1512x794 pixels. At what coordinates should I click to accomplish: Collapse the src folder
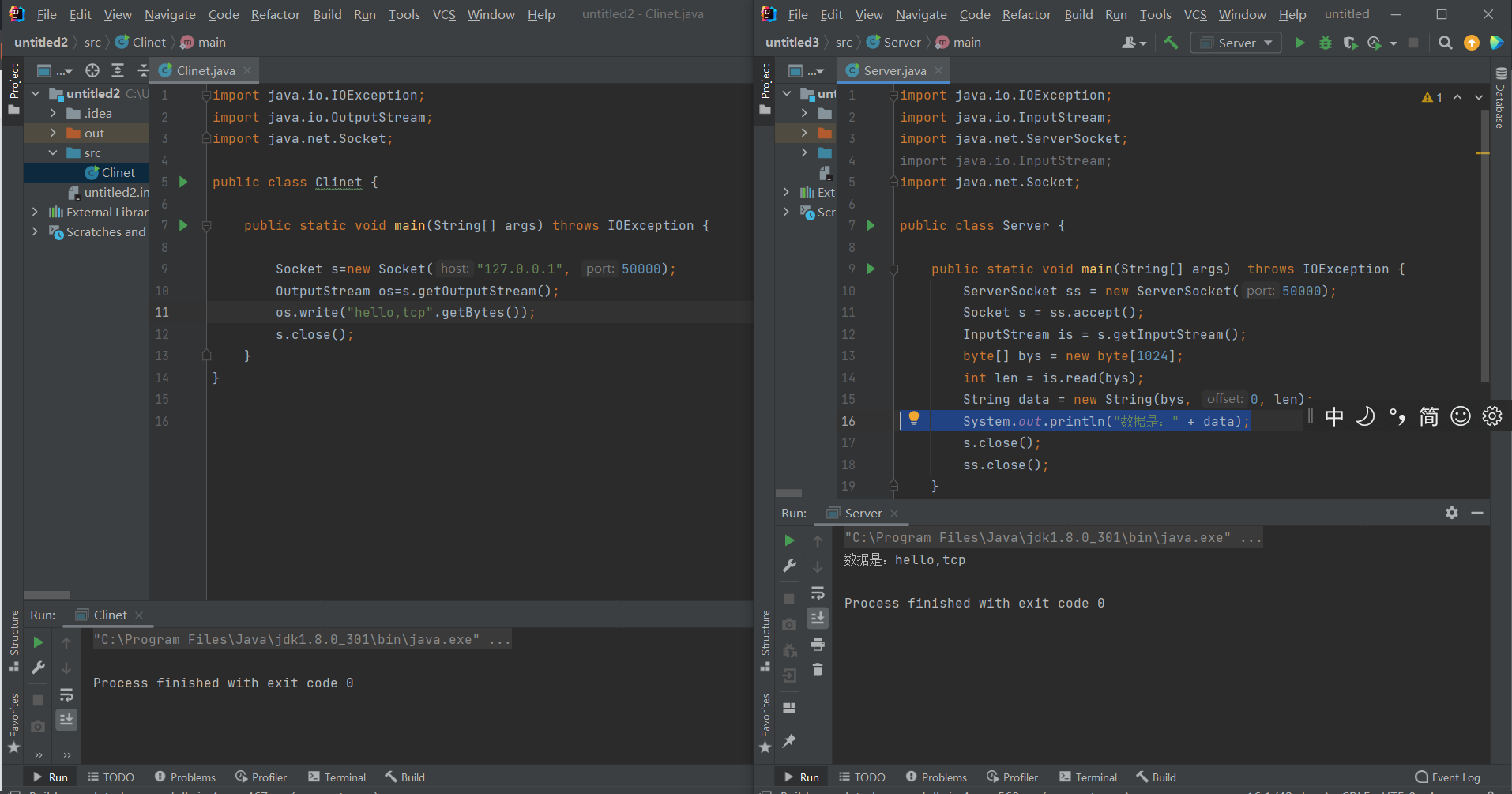point(53,152)
